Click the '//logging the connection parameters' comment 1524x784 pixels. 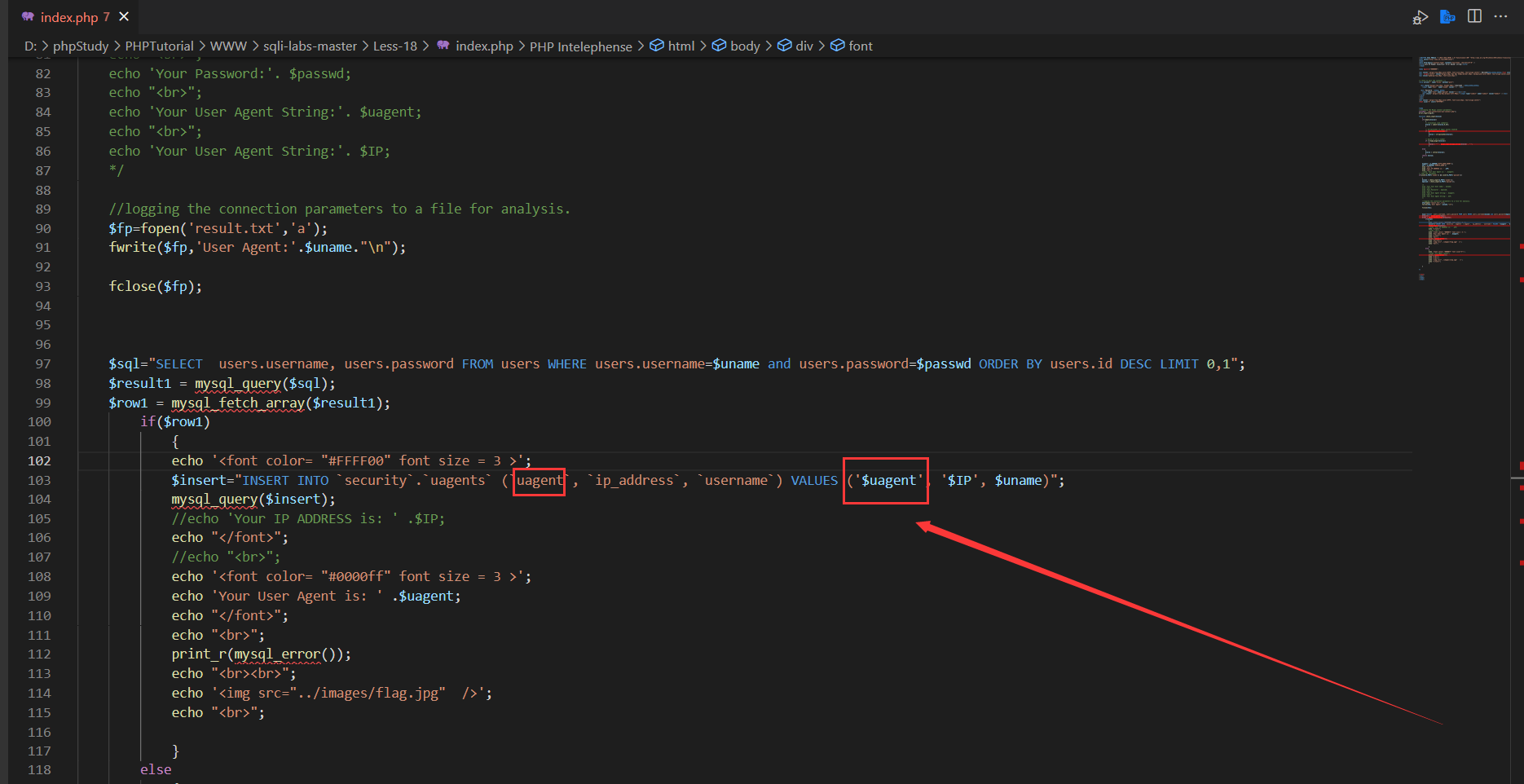340,209
